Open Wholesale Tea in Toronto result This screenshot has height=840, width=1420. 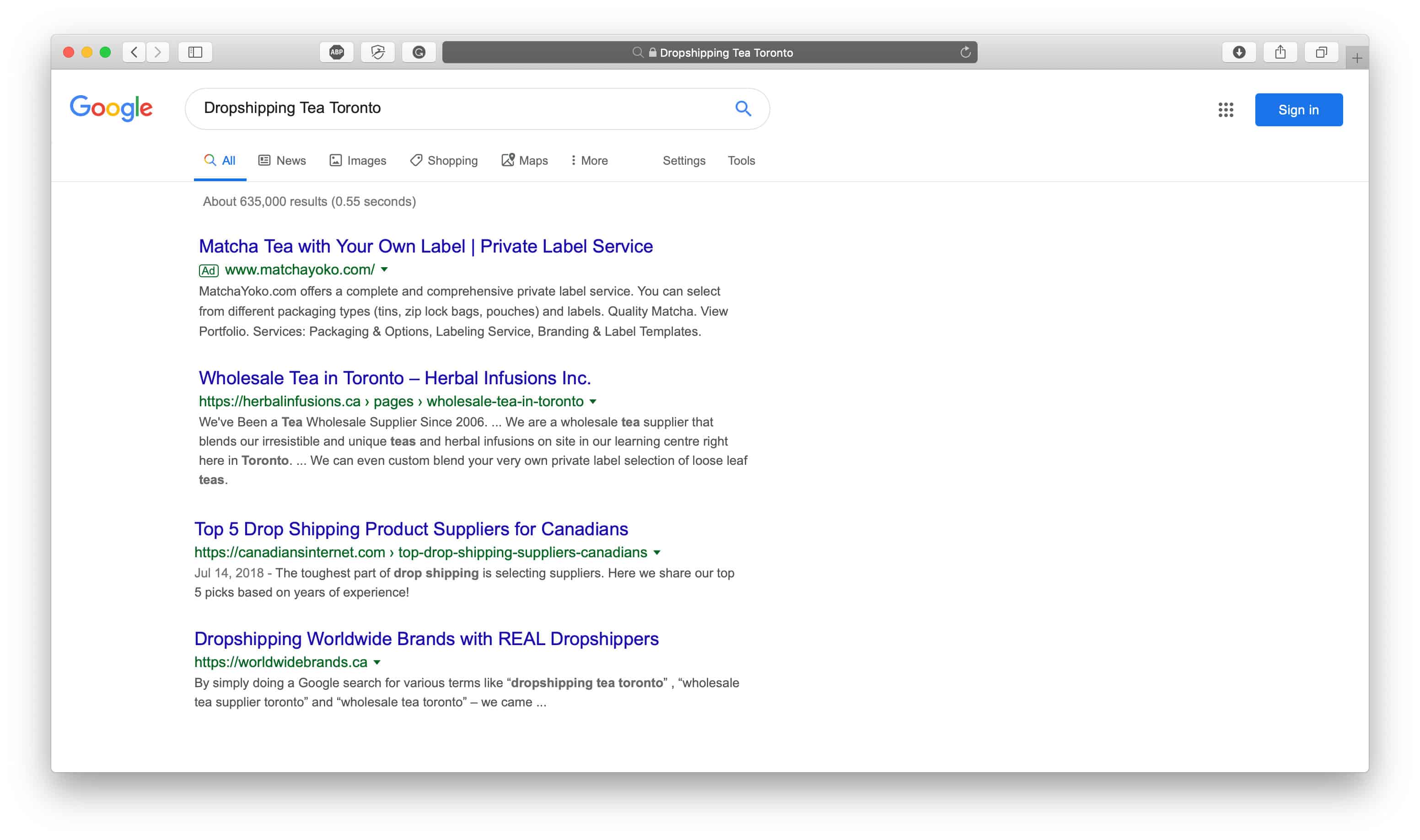pyautogui.click(x=394, y=378)
